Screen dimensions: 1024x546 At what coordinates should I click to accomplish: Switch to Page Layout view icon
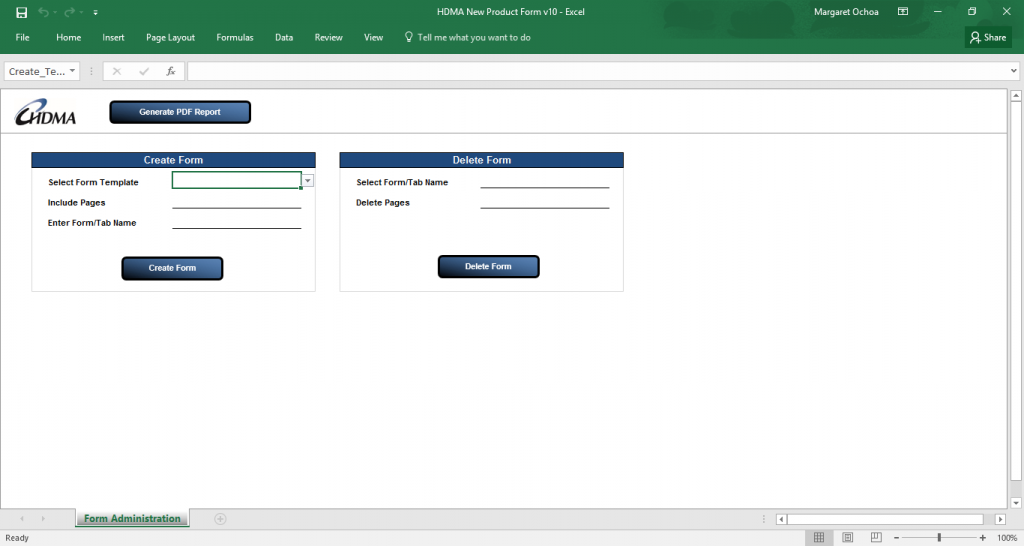coord(848,538)
